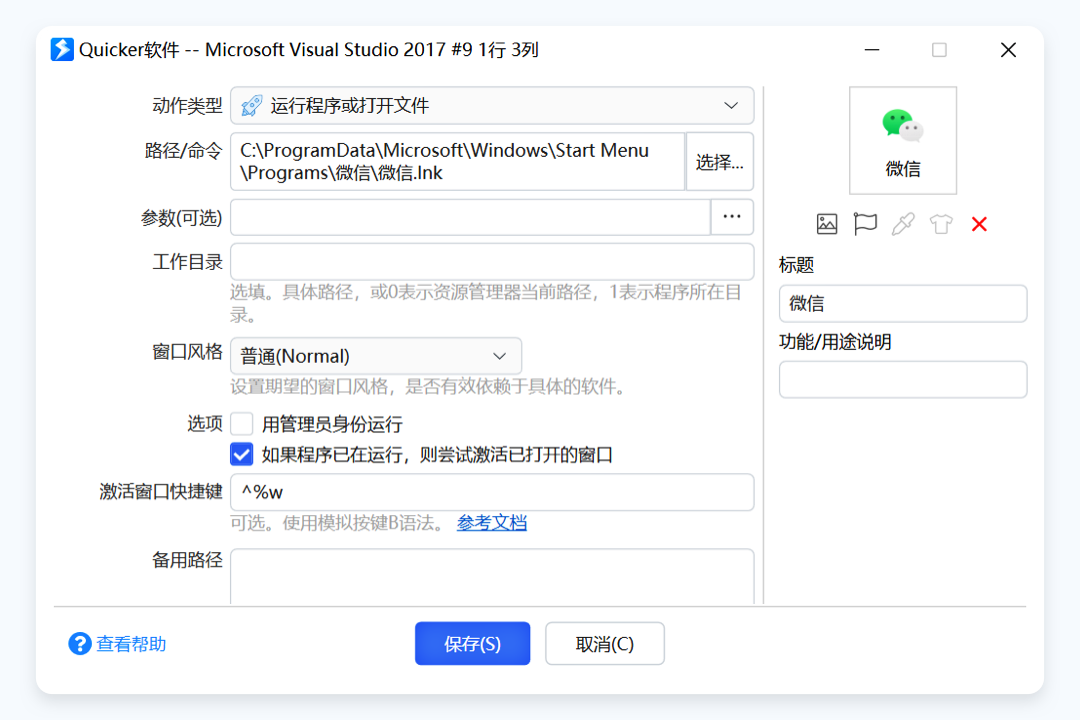Click the blue help question mark icon
Screen dimensions: 1080x720
click(80, 644)
